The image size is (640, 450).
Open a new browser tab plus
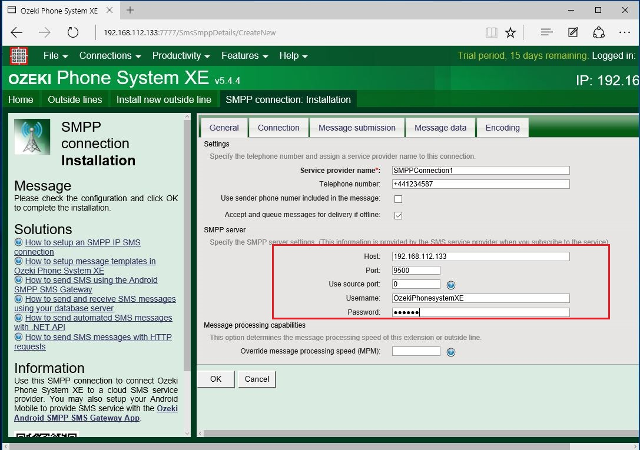pos(130,10)
